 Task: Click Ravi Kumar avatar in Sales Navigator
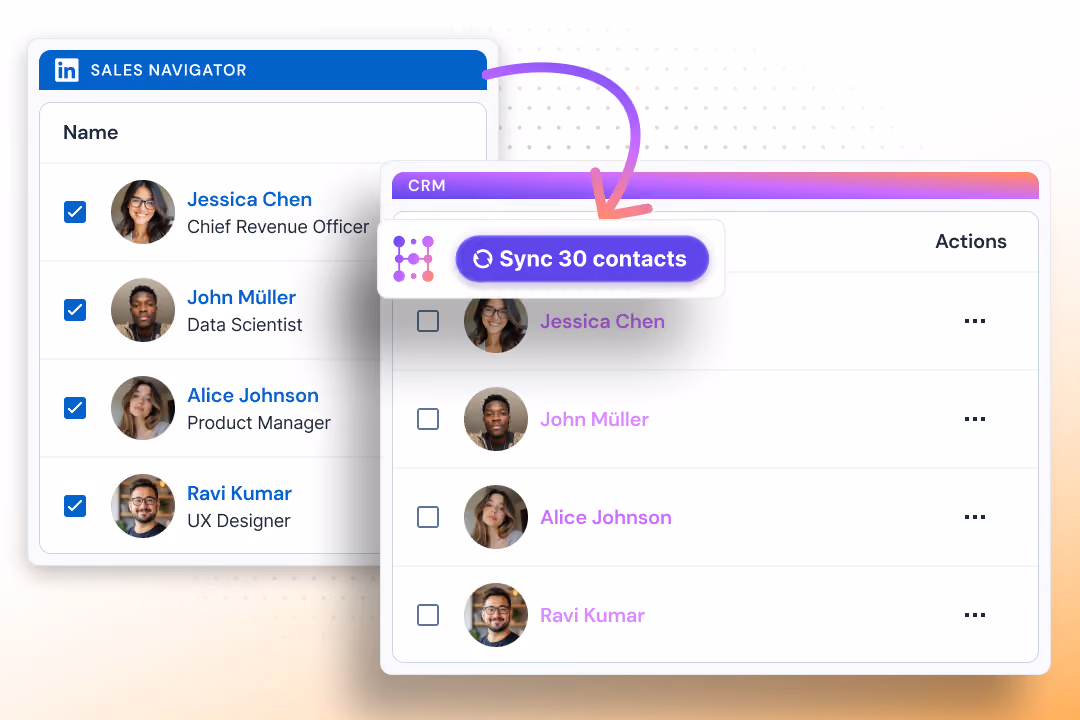click(143, 506)
